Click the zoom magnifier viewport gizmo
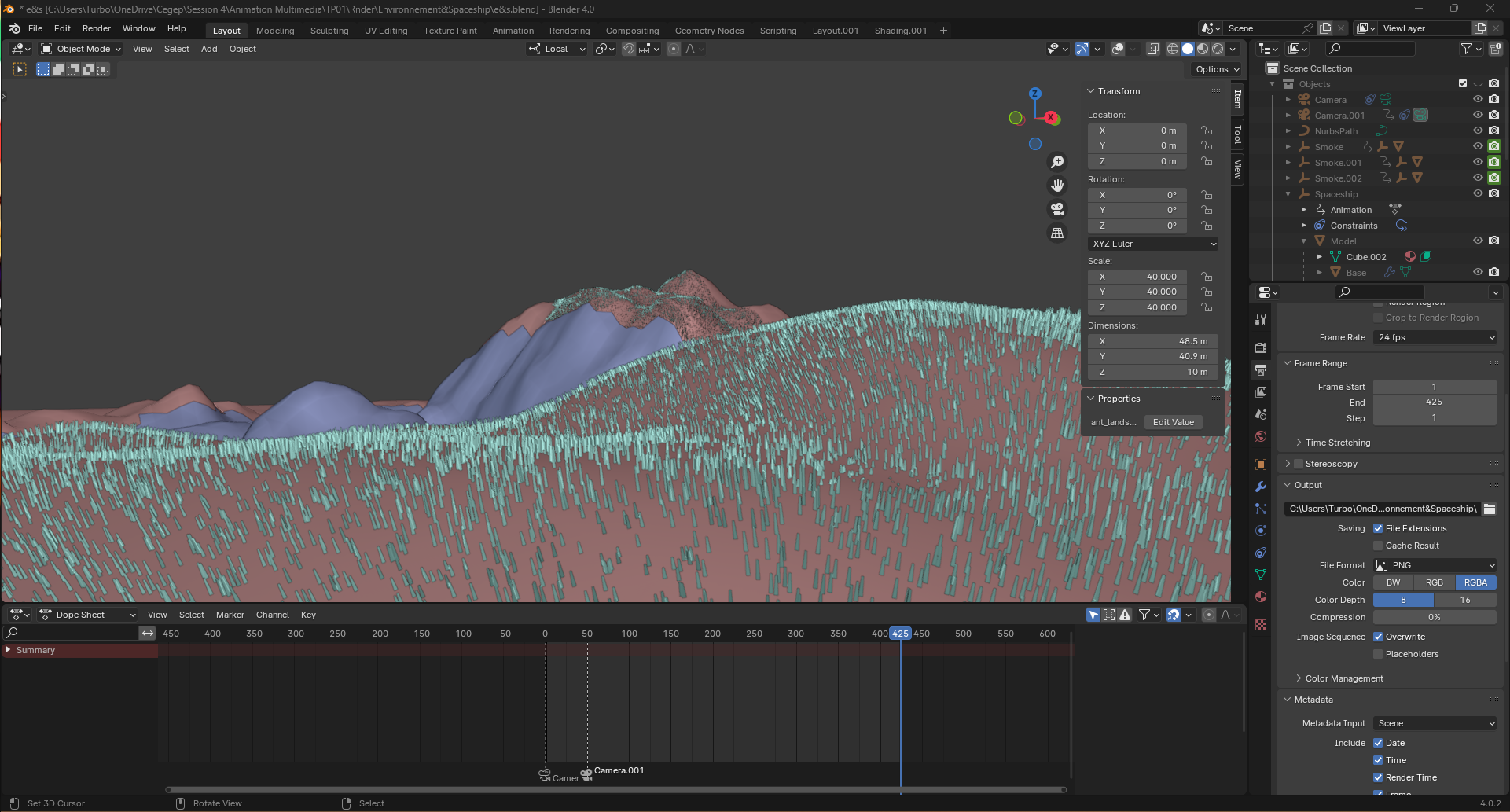This screenshot has width=1510, height=812. click(1057, 162)
